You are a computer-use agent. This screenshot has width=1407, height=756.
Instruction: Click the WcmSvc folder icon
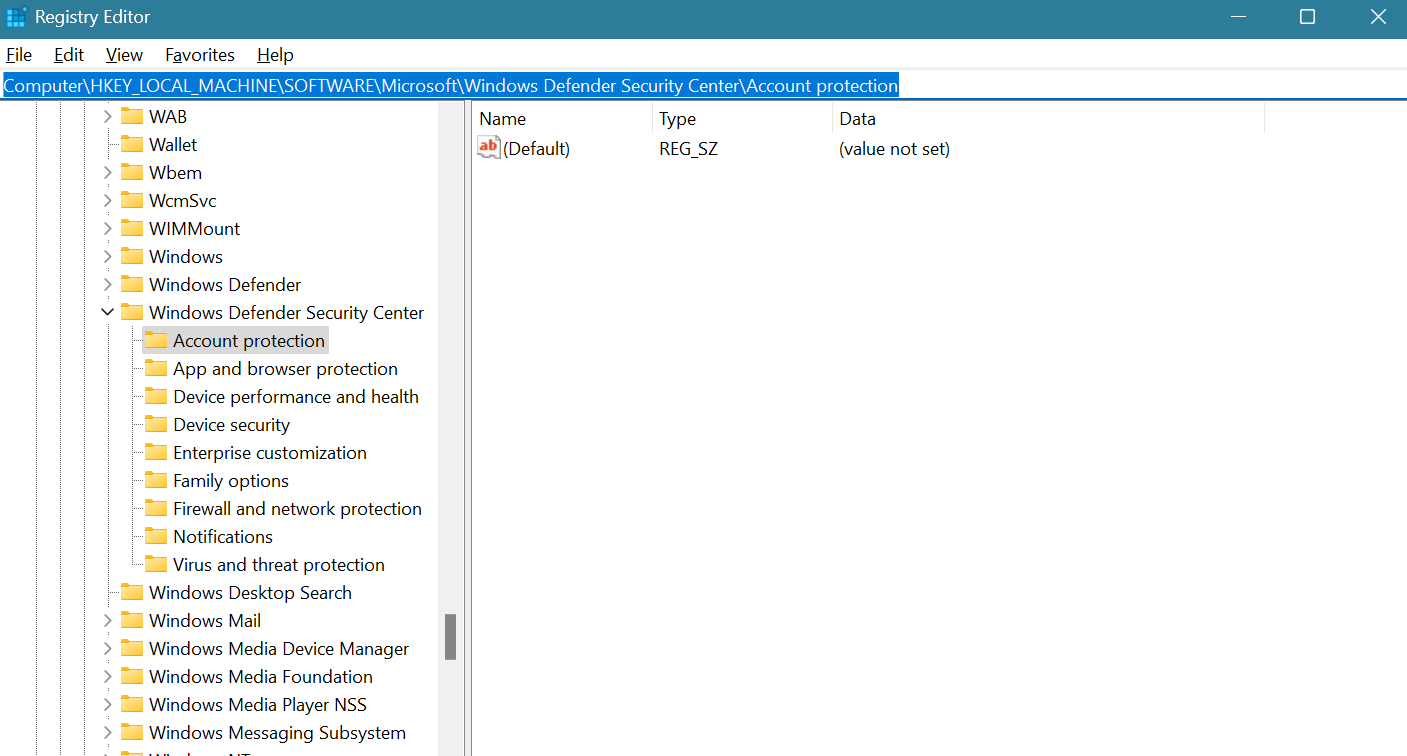(x=132, y=200)
